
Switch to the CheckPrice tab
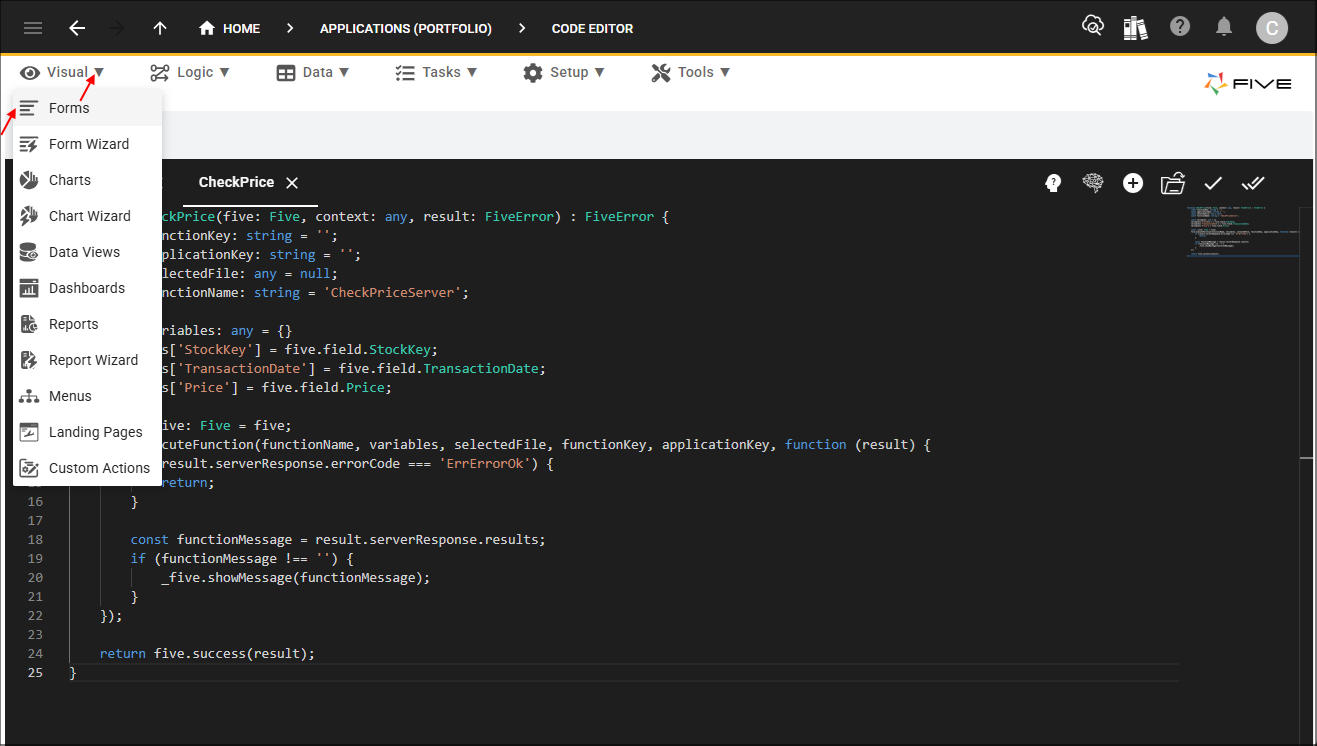point(236,182)
